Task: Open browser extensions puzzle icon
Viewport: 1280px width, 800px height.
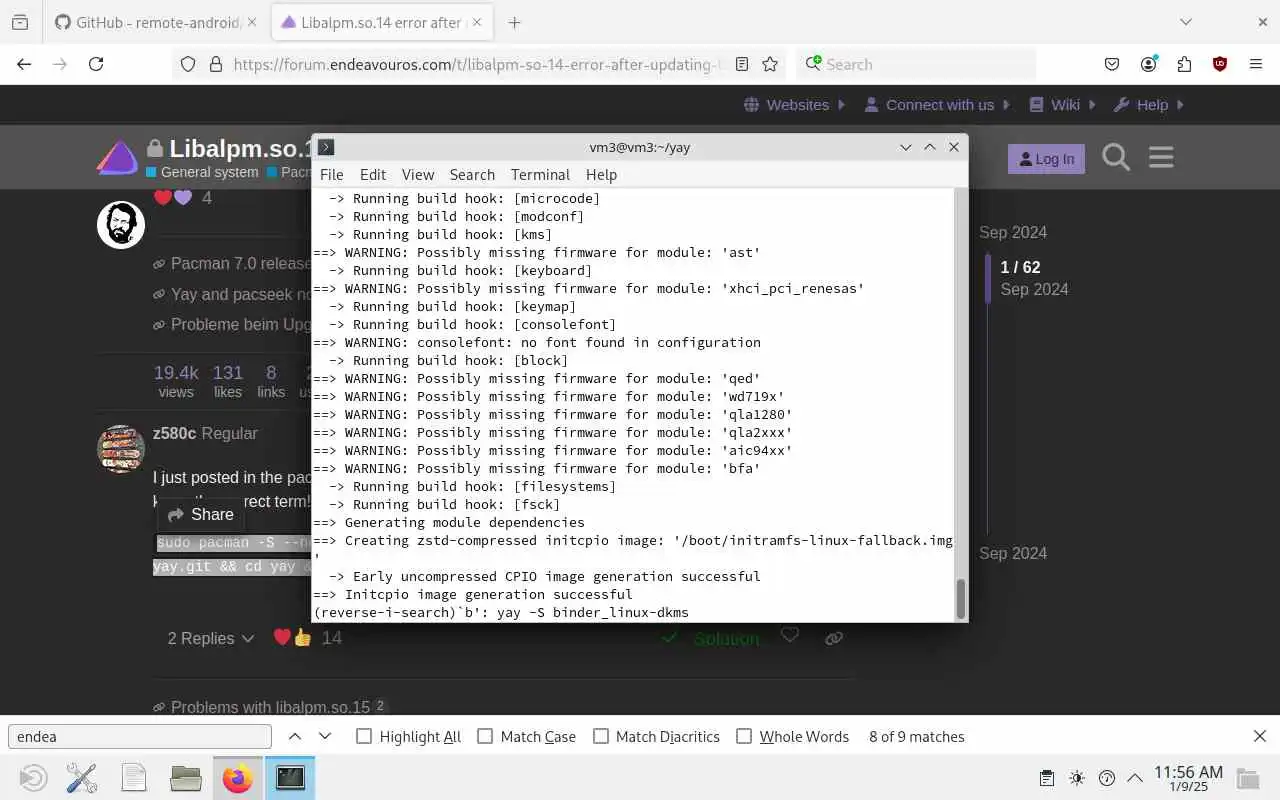Action: pyautogui.click(x=1184, y=64)
